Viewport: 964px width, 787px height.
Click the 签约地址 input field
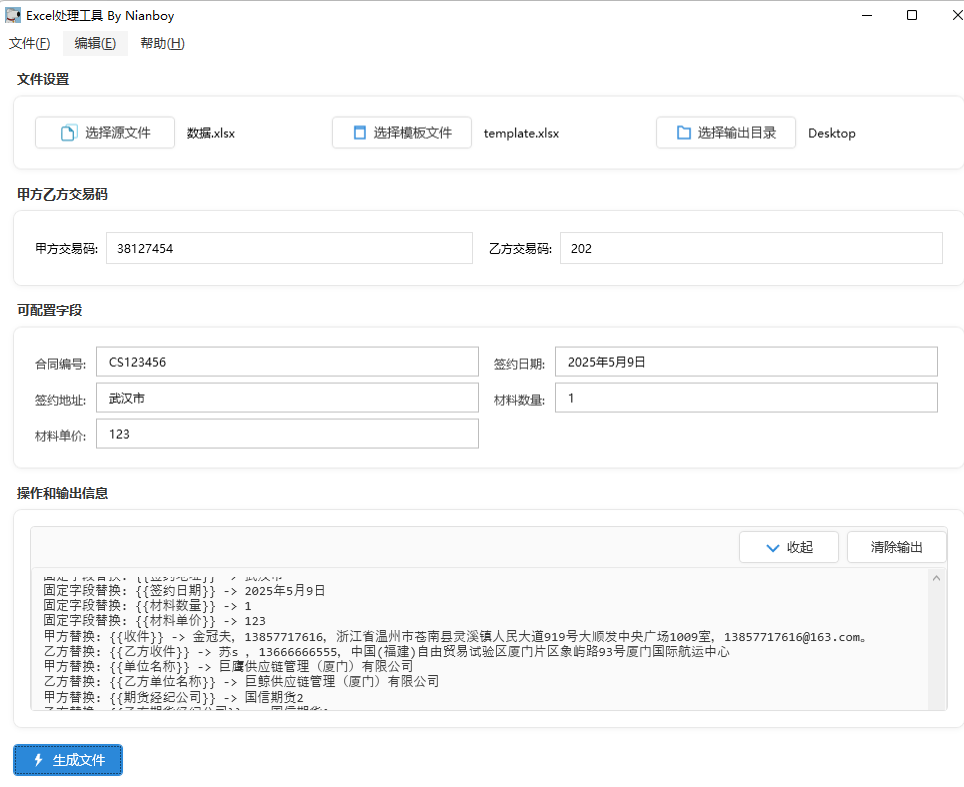click(x=287, y=398)
